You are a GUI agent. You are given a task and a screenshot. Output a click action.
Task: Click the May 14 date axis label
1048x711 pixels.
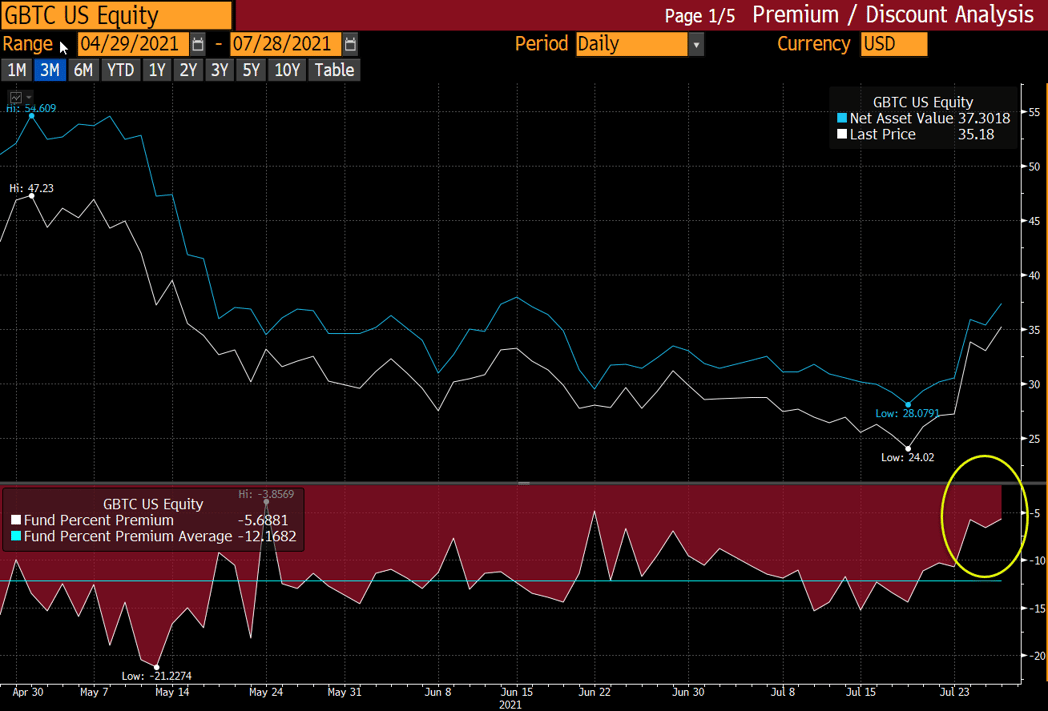point(172,692)
